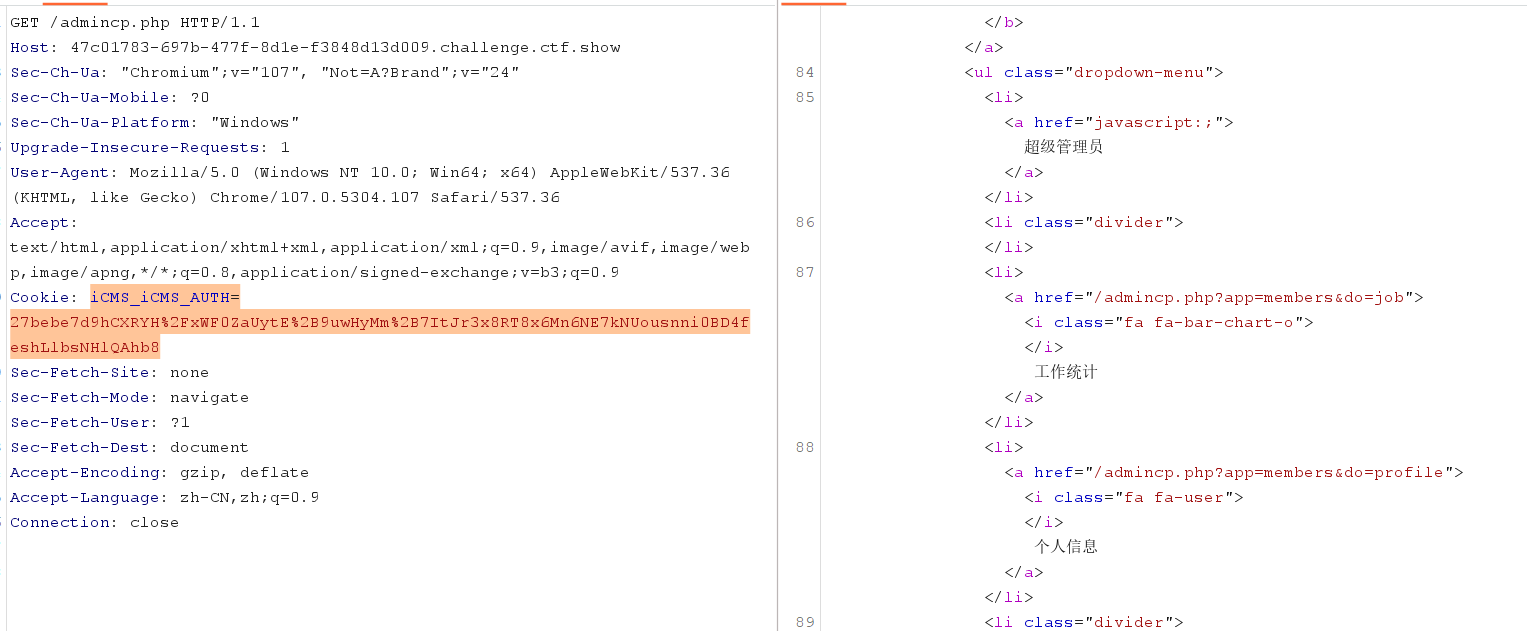Click the Sec-Ch-Ua-Platform "Windows" value
The width and height of the screenshot is (1527, 631).
255,122
